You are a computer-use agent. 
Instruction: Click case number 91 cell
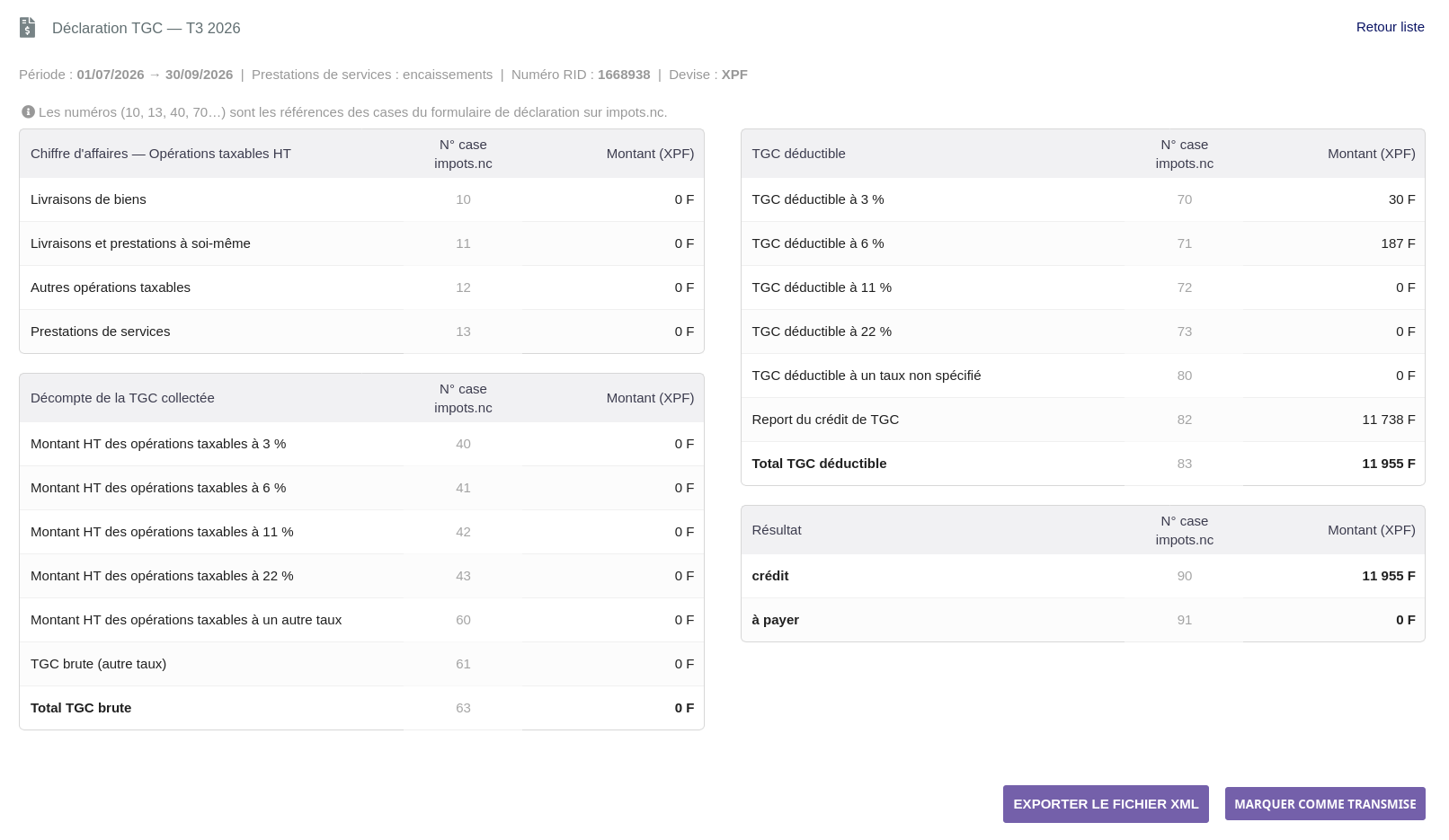[1185, 620]
